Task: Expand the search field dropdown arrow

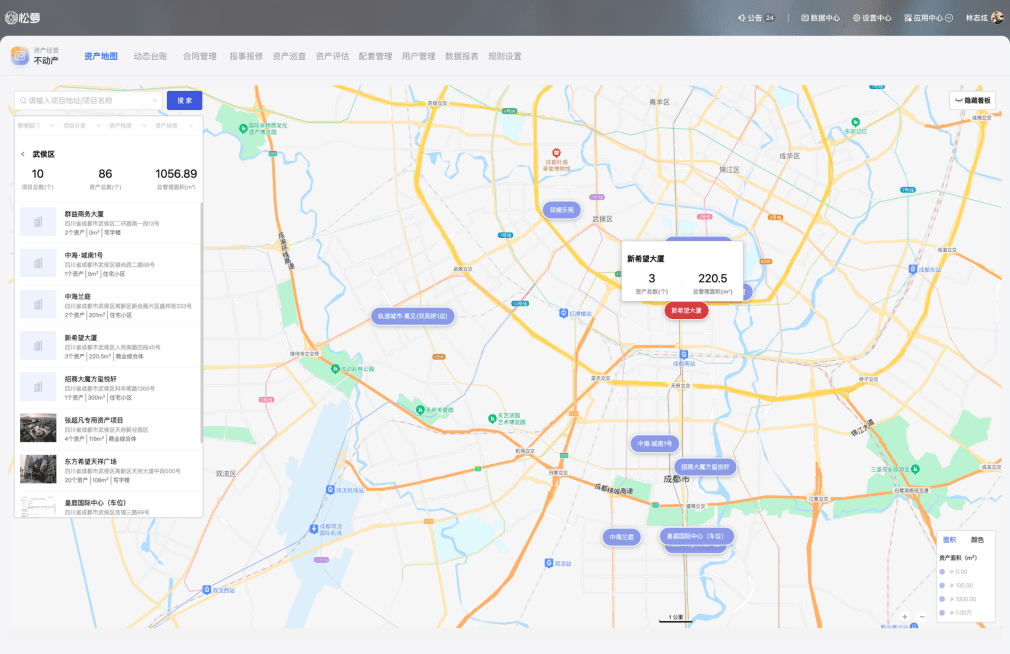Action: point(155,101)
